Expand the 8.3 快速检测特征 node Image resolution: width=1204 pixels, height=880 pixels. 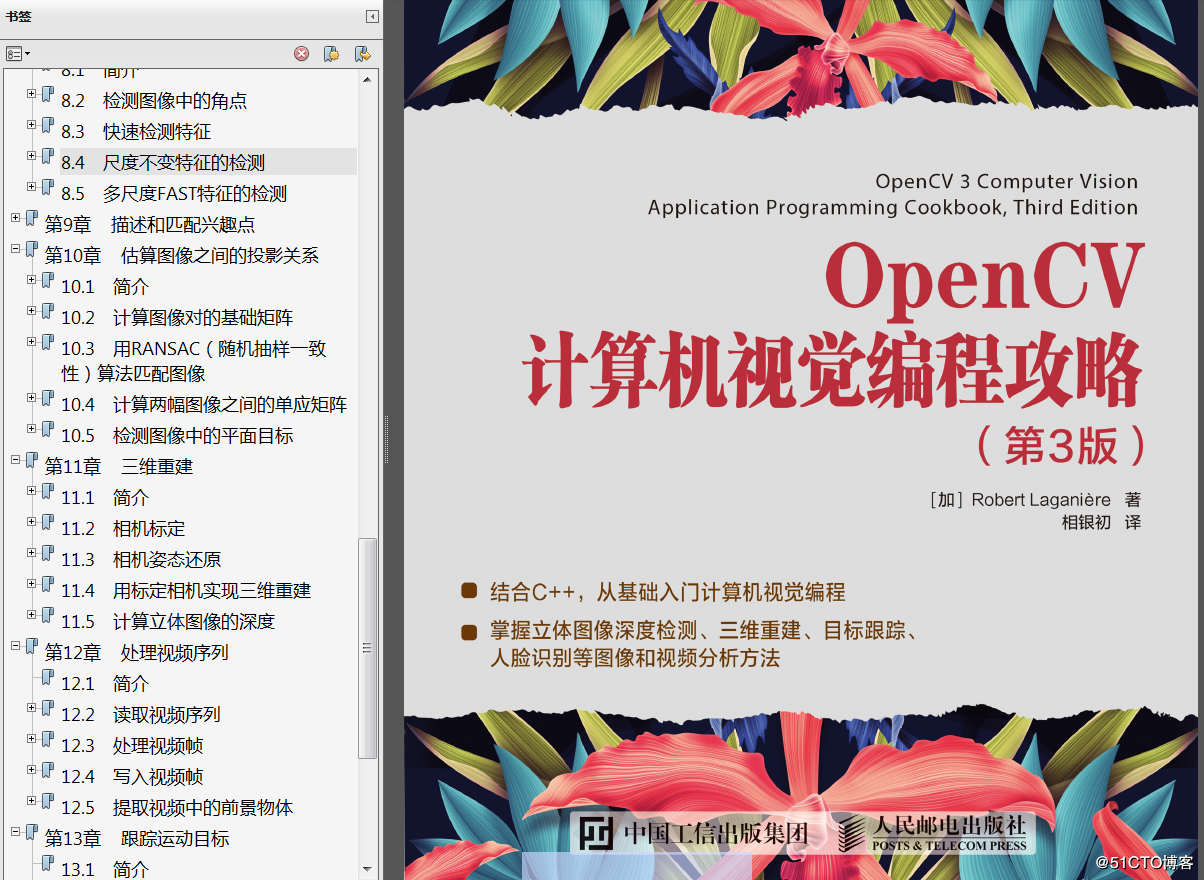(x=32, y=125)
